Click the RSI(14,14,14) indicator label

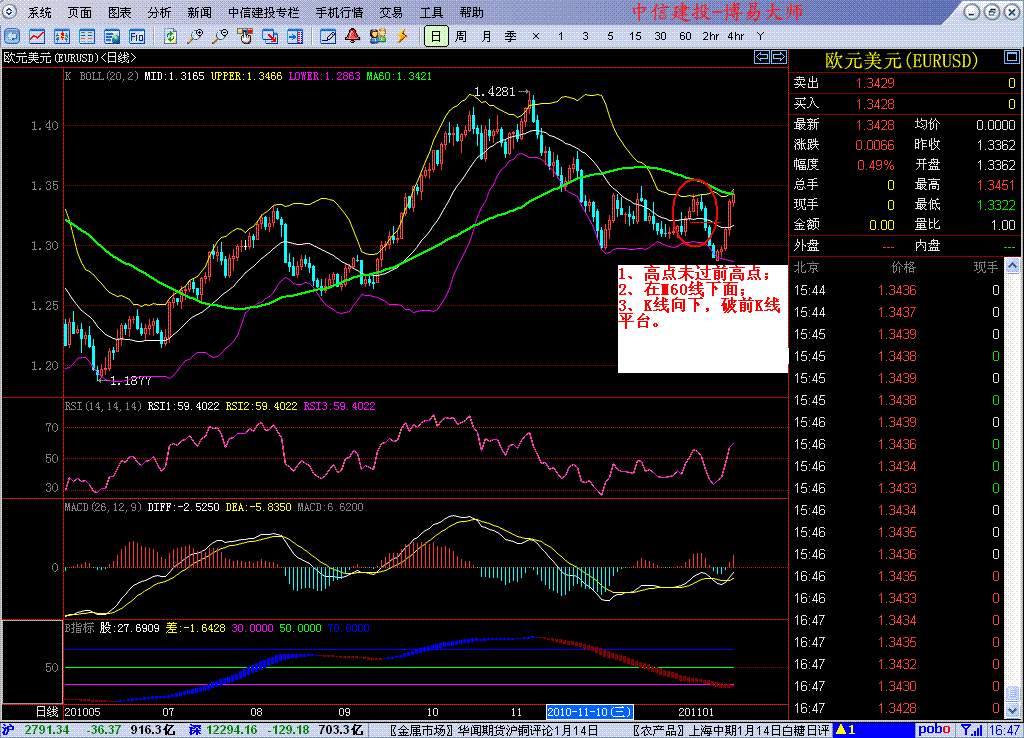pos(103,406)
